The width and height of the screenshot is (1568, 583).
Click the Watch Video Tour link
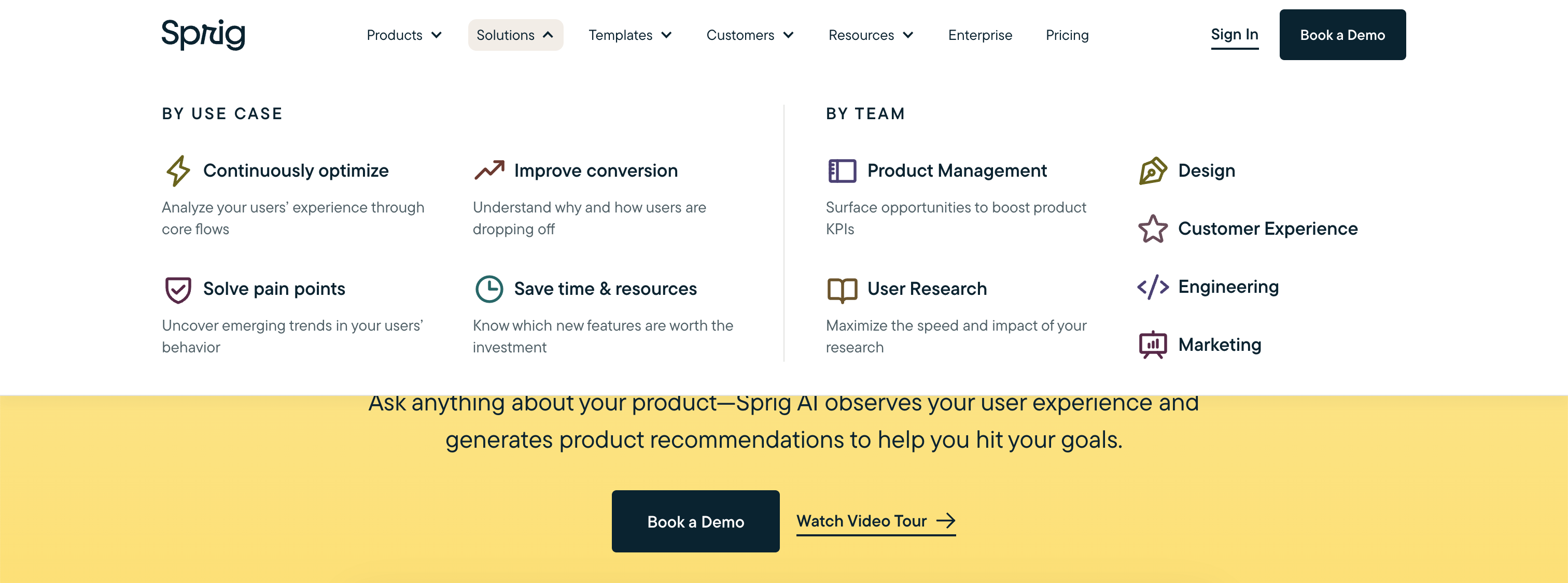(x=875, y=521)
